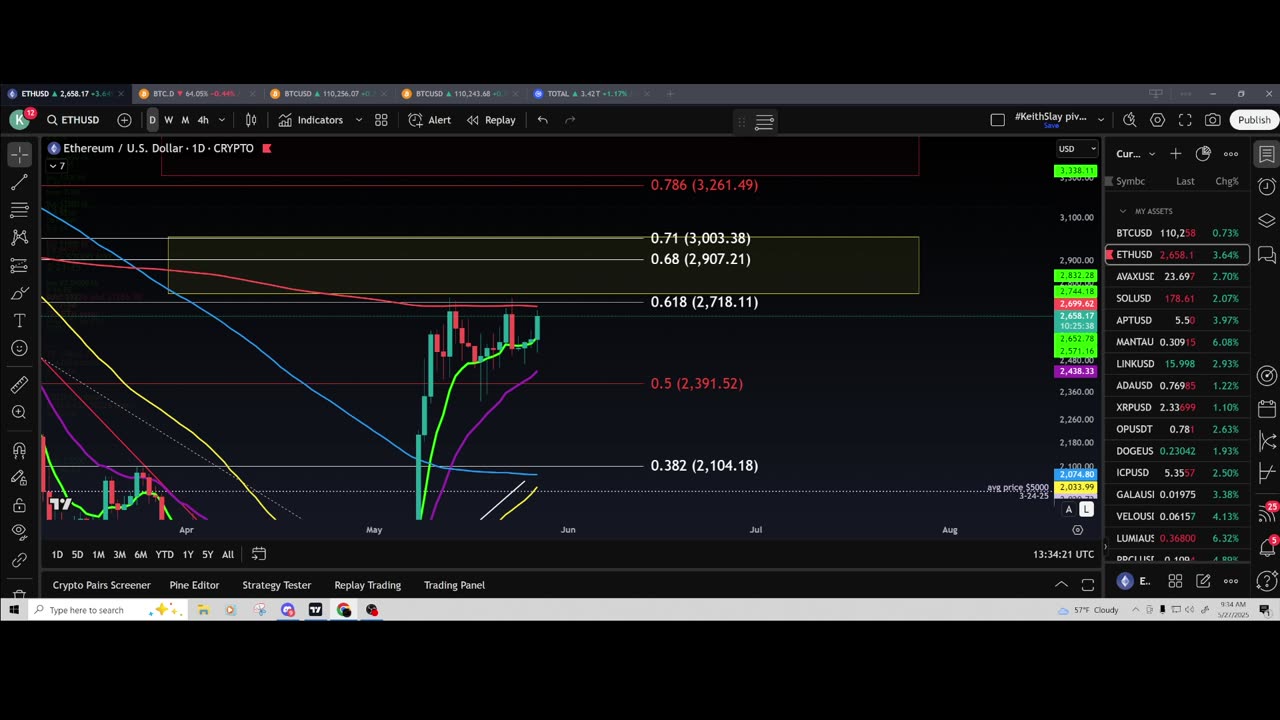Undo the last chart action

pyautogui.click(x=542, y=120)
